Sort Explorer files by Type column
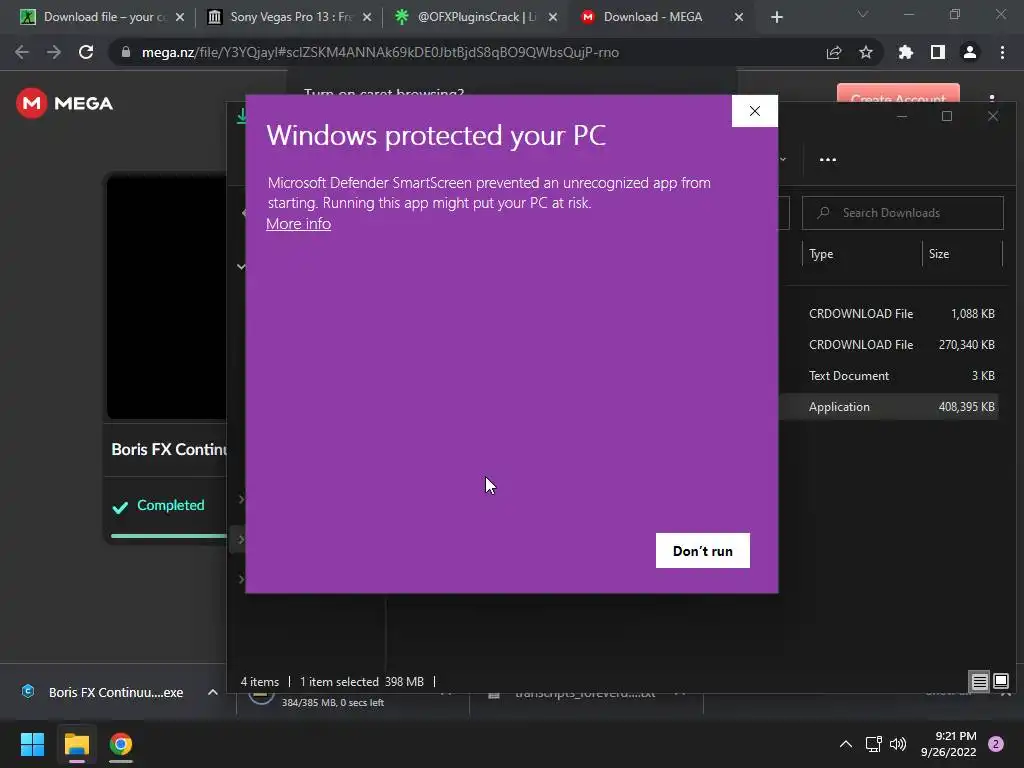1024x768 pixels. point(861,254)
